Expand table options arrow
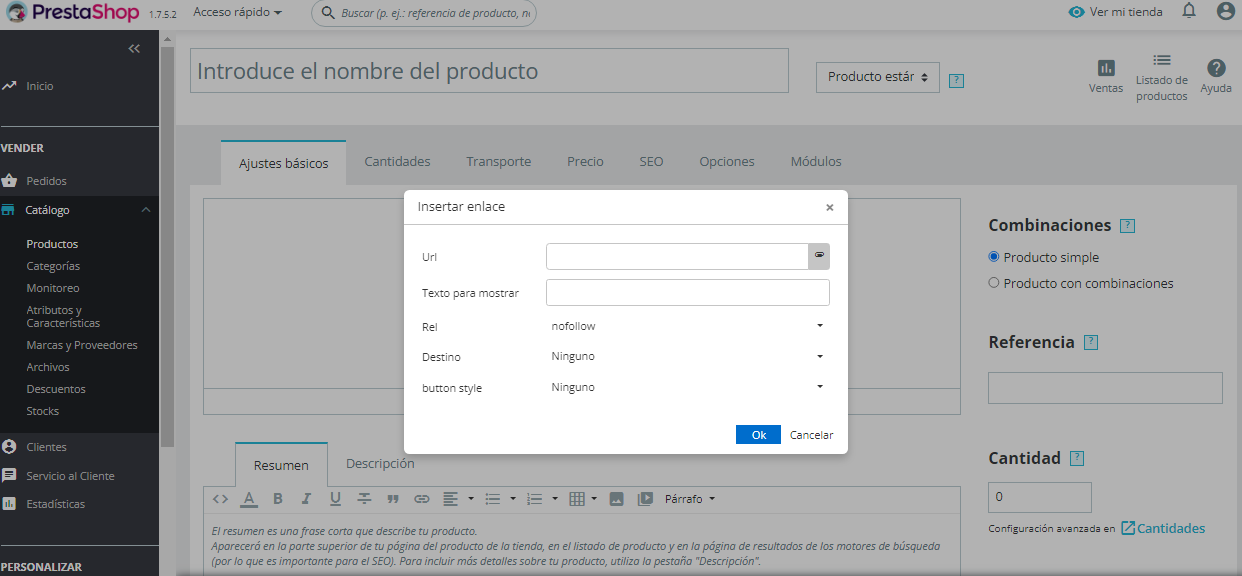This screenshot has height=576, width=1242. [x=596, y=498]
